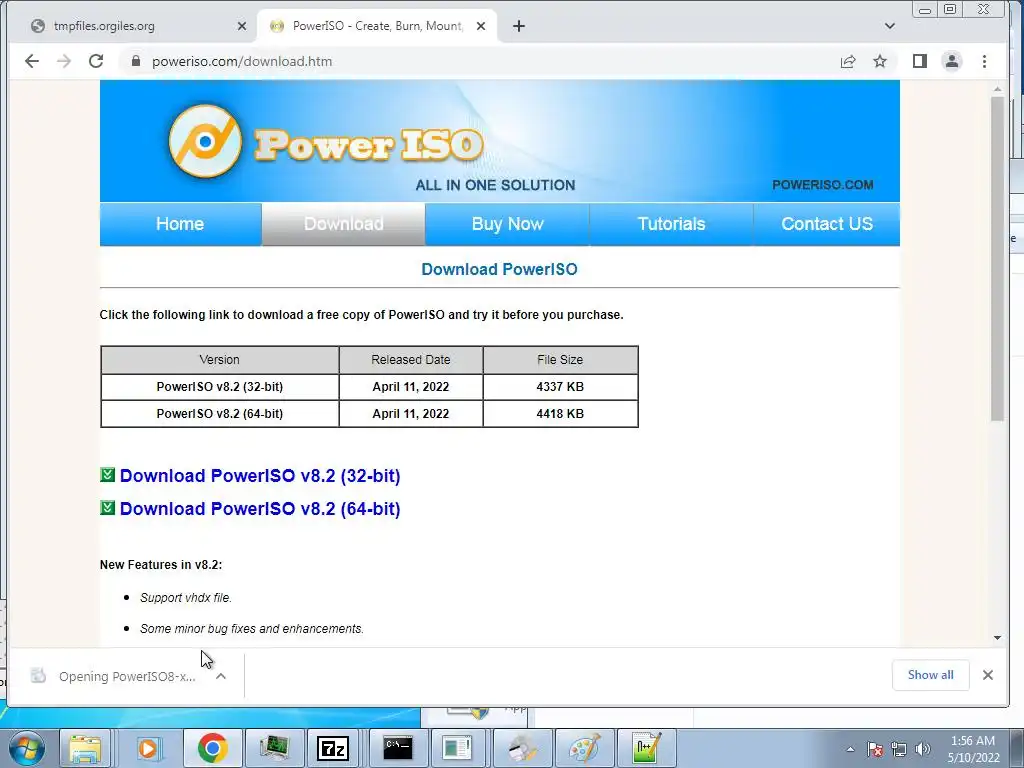Screen dimensions: 1024x768
Task: Click the scrollbar down arrow
Action: click(x=997, y=638)
